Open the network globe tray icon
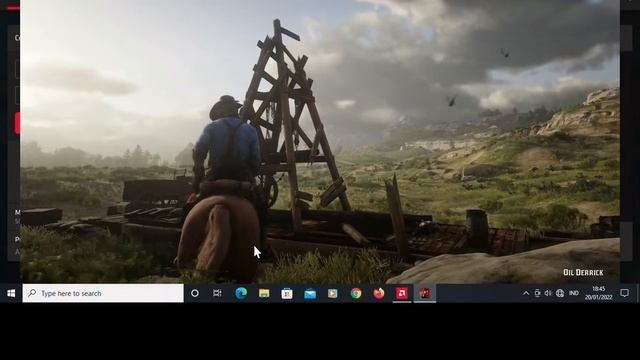The height and width of the screenshot is (360, 640). click(x=560, y=293)
